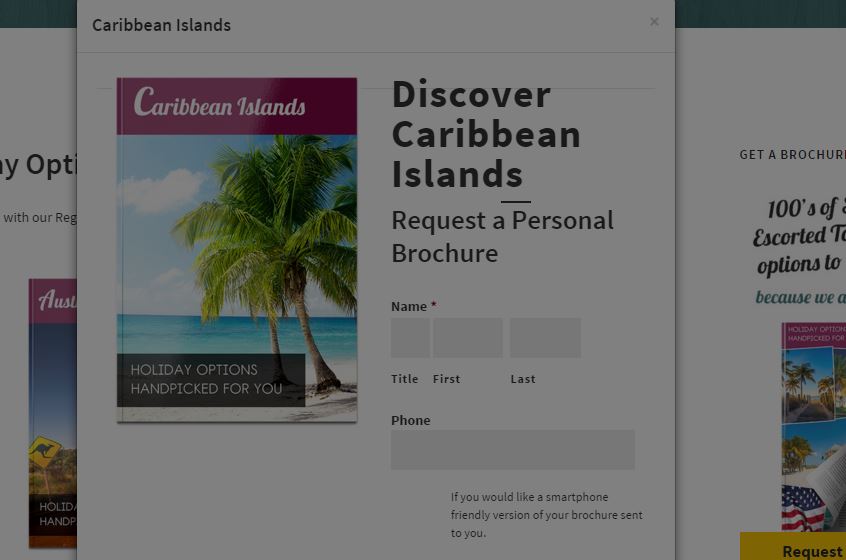Viewport: 846px width, 560px height.
Task: Click the smartphone friendly version note
Action: pyautogui.click(x=547, y=515)
